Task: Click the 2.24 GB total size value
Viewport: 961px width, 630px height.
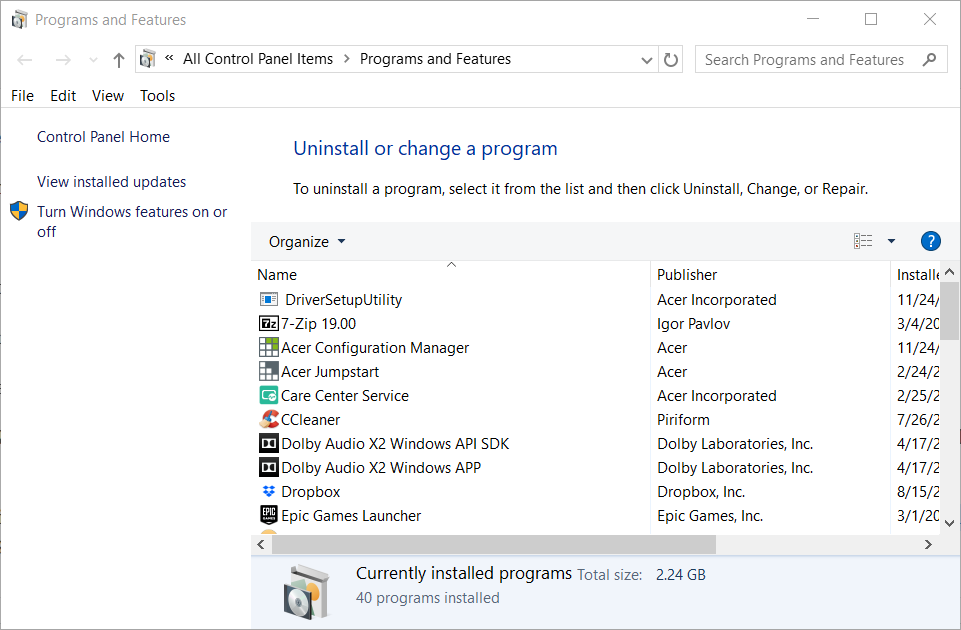Action: (680, 575)
